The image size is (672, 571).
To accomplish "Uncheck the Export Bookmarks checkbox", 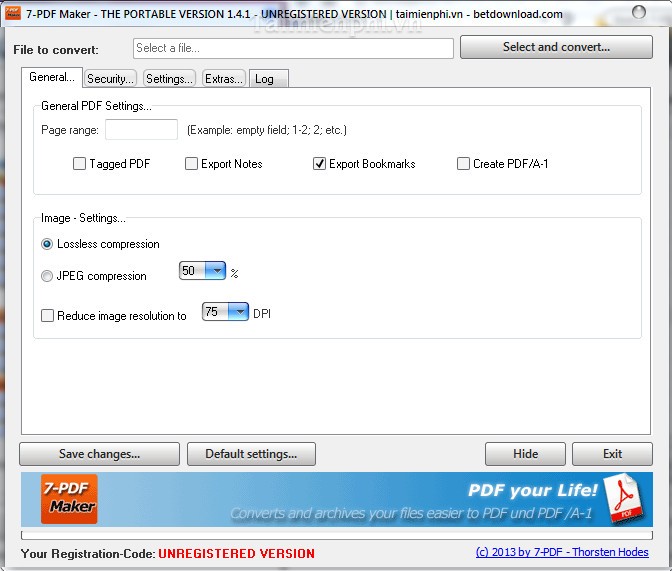I will (319, 163).
